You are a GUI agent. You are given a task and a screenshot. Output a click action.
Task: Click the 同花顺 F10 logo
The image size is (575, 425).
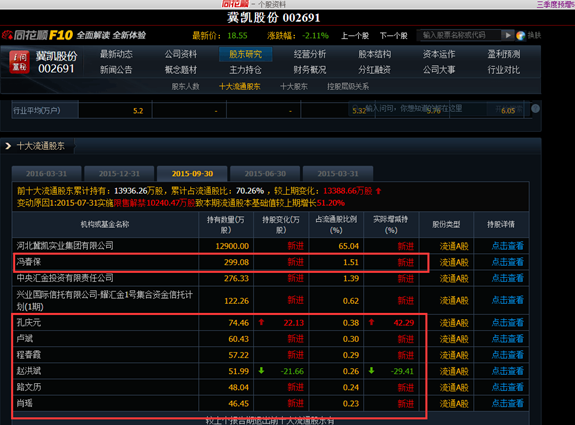(x=37, y=35)
